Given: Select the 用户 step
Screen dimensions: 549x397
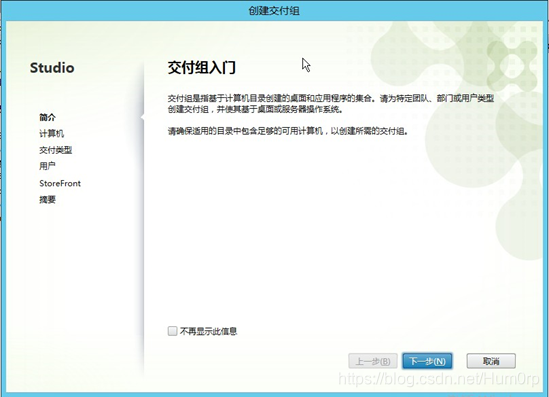Looking at the screenshot, I should (47, 166).
